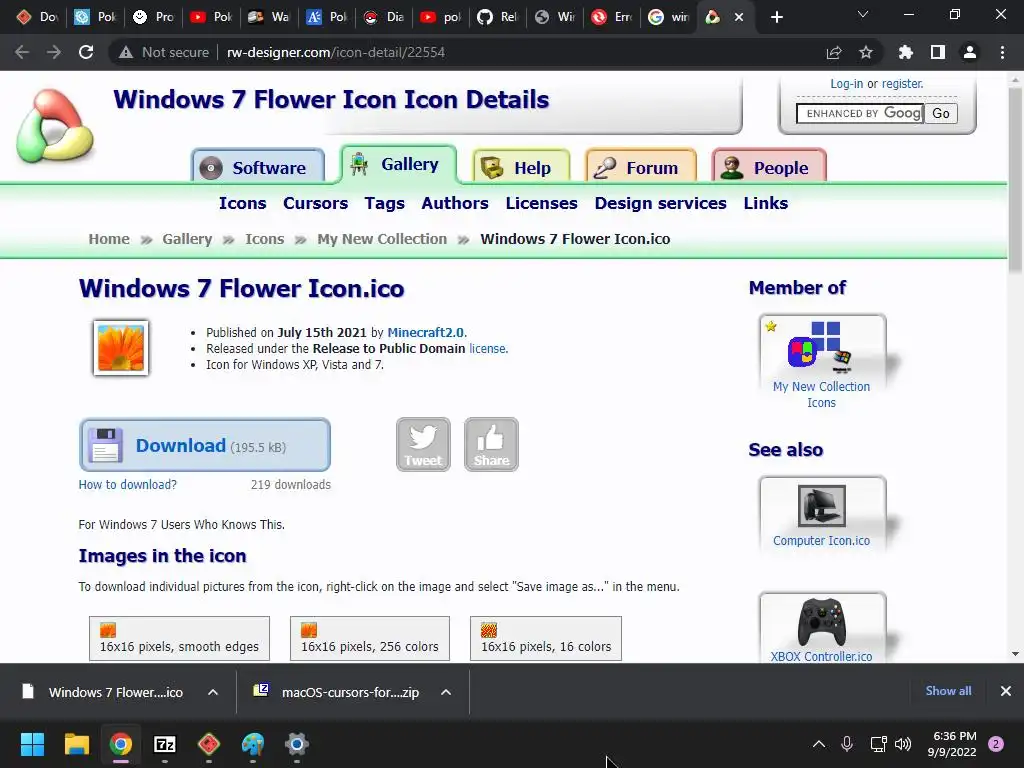Bookmark this page with star icon
Viewport: 1024px width, 768px height.
pyautogui.click(x=866, y=52)
